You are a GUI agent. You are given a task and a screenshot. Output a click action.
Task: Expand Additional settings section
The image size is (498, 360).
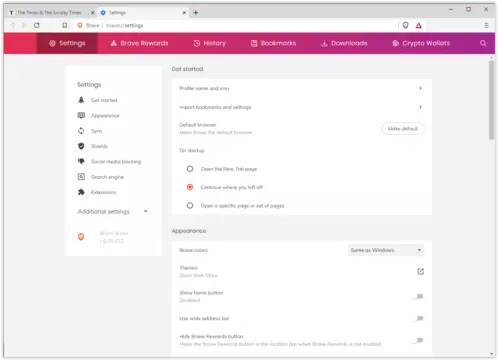113,212
